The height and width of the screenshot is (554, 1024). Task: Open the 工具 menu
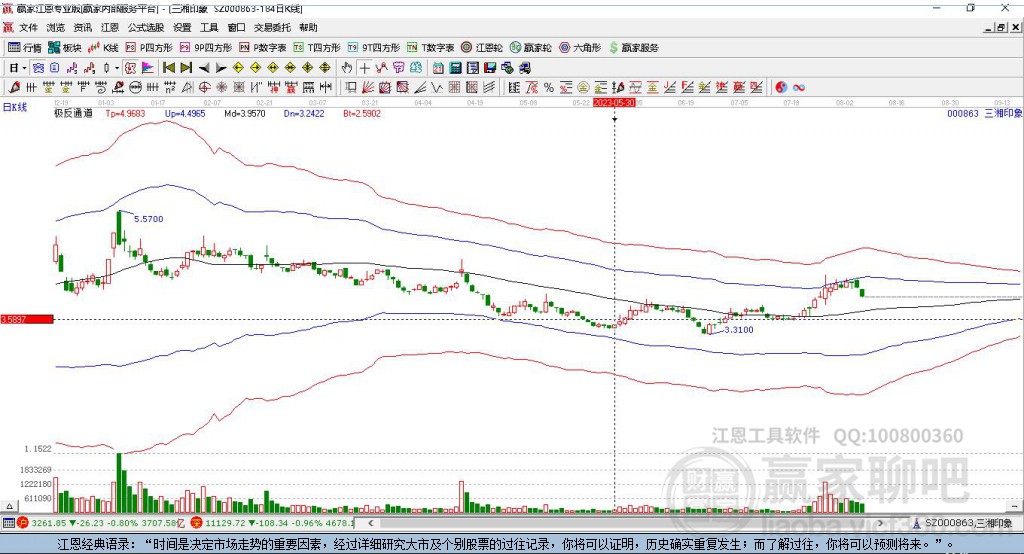click(x=209, y=27)
